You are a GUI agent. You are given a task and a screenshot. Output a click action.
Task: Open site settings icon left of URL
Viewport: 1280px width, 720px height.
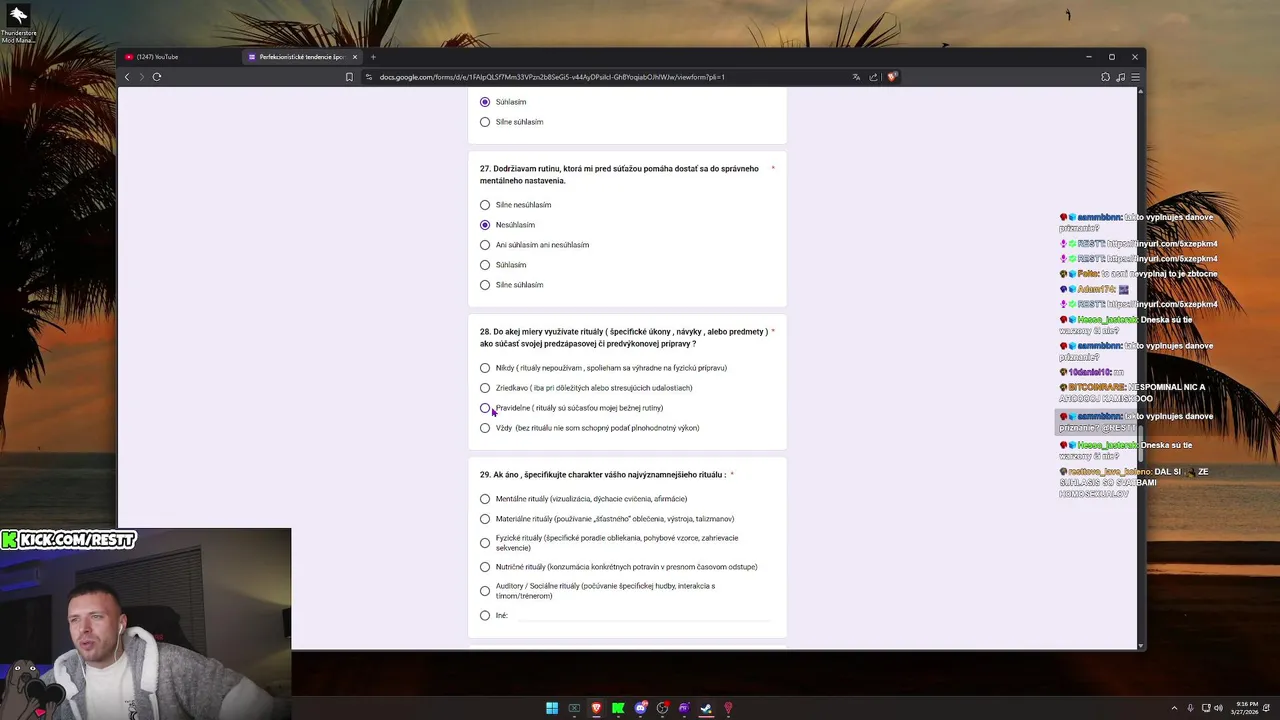(369, 77)
